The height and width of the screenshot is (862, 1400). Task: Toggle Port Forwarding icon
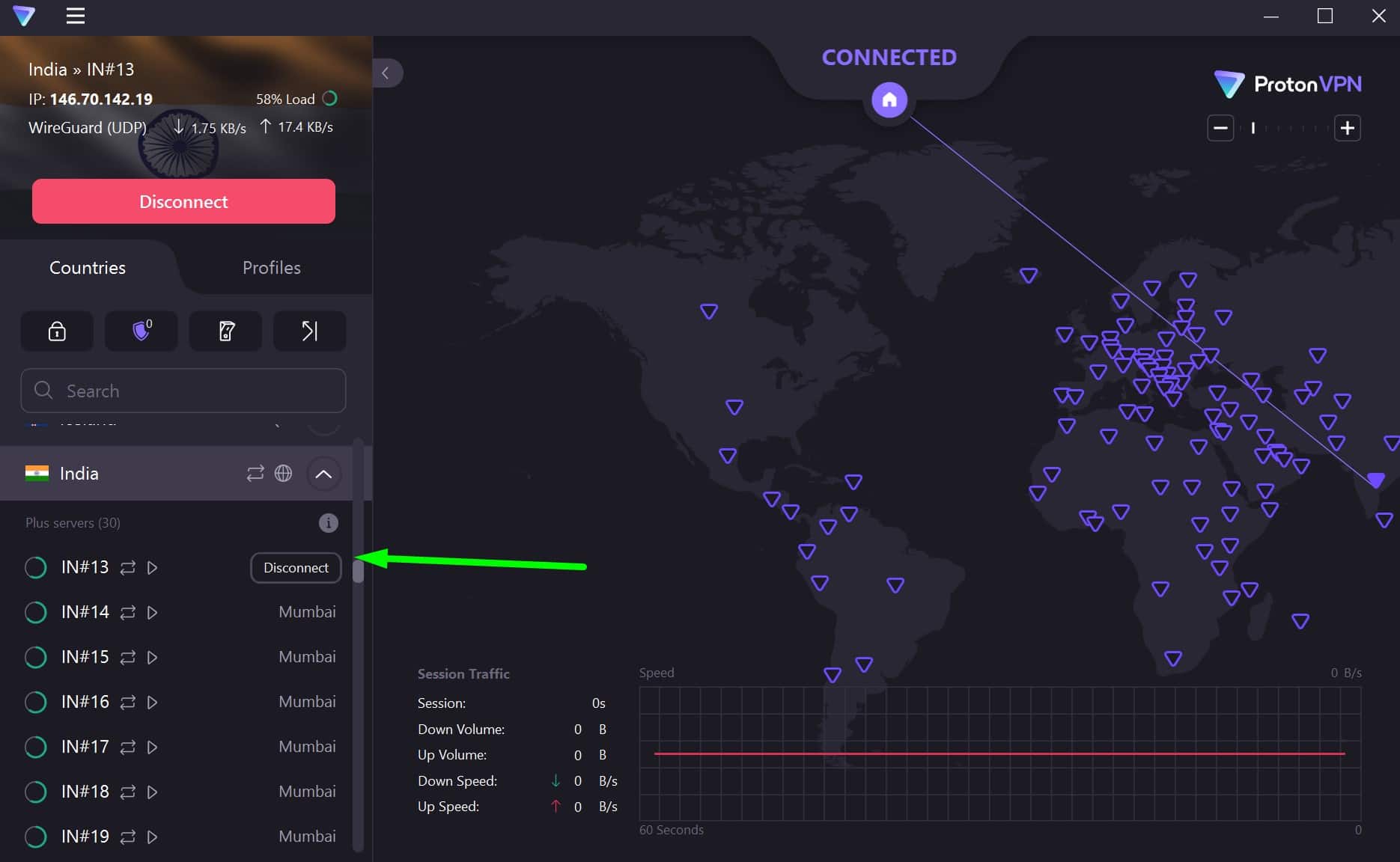310,331
